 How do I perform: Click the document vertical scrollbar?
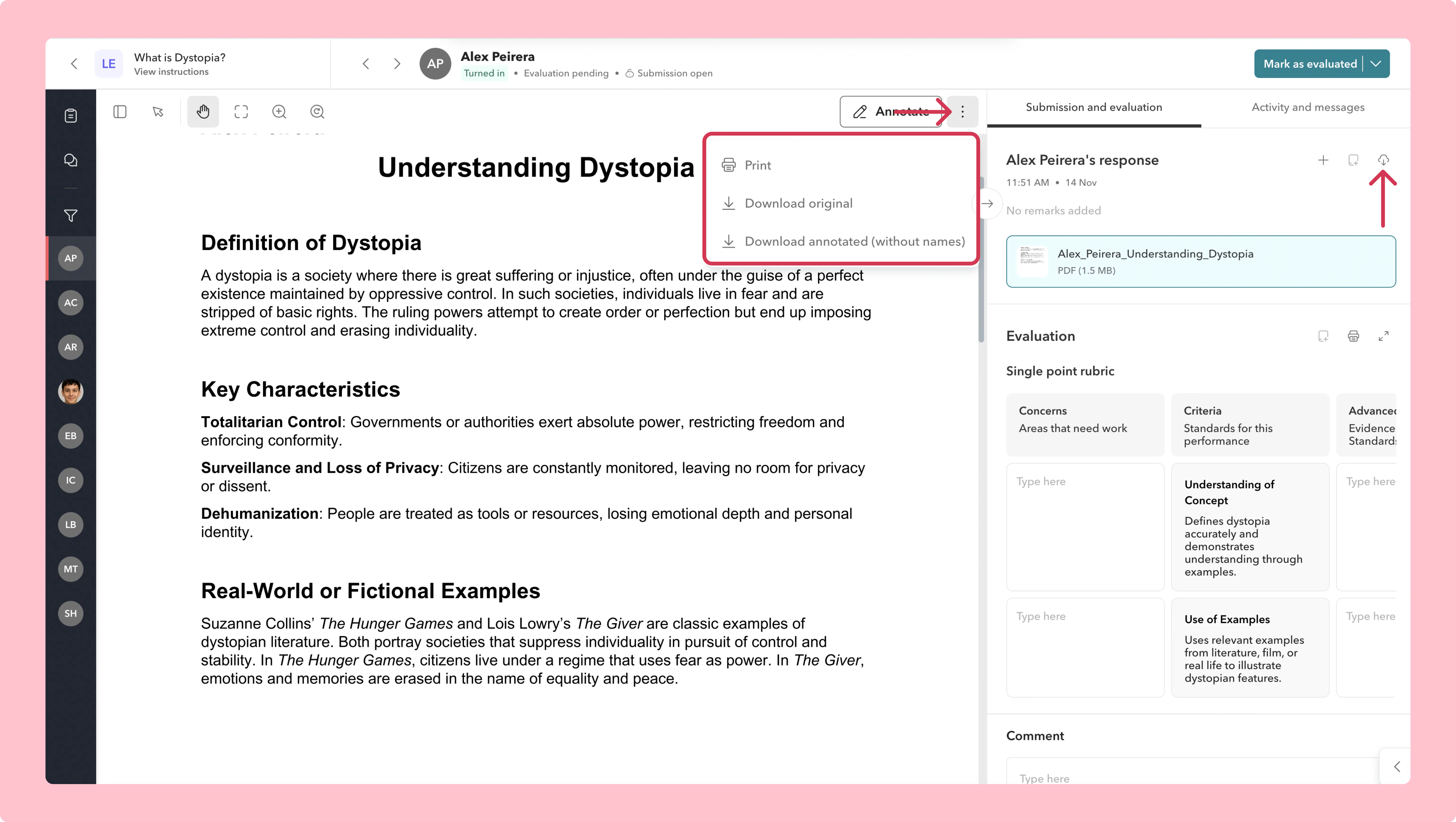(981, 260)
